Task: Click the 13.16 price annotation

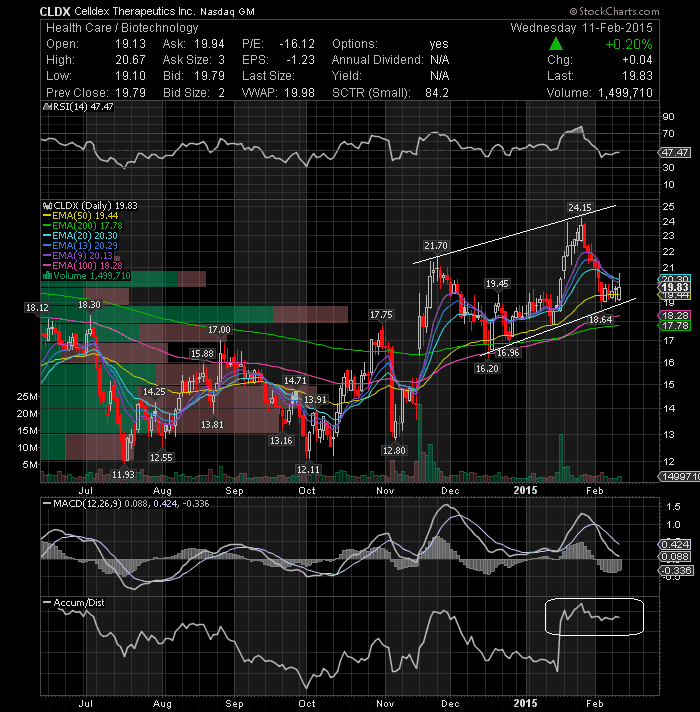Action: pos(281,440)
